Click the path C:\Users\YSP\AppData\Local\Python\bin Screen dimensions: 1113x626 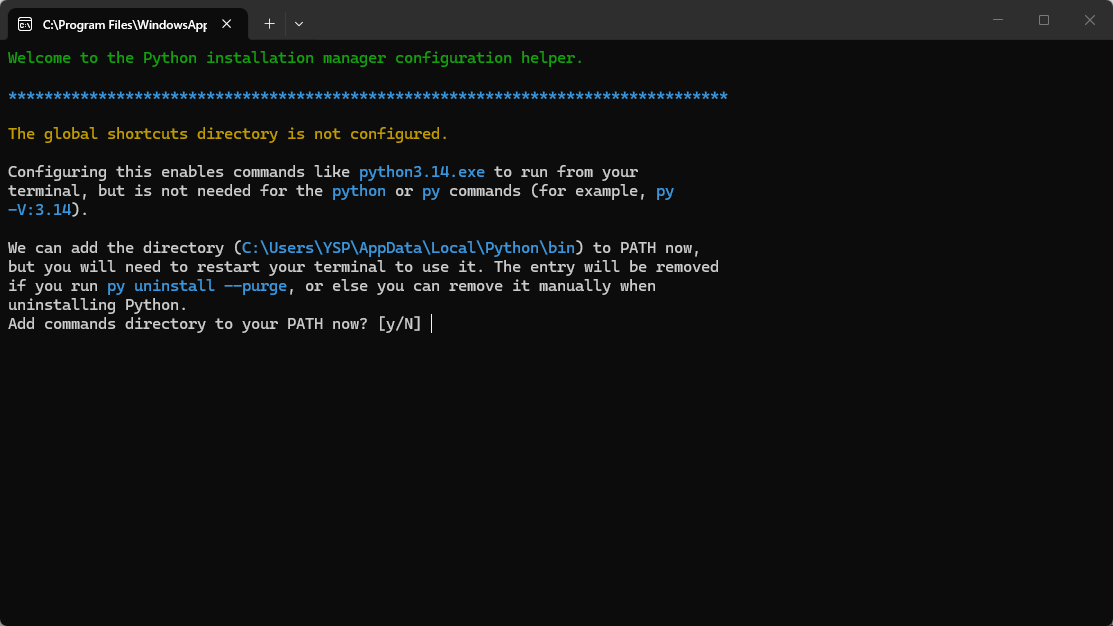click(408, 248)
